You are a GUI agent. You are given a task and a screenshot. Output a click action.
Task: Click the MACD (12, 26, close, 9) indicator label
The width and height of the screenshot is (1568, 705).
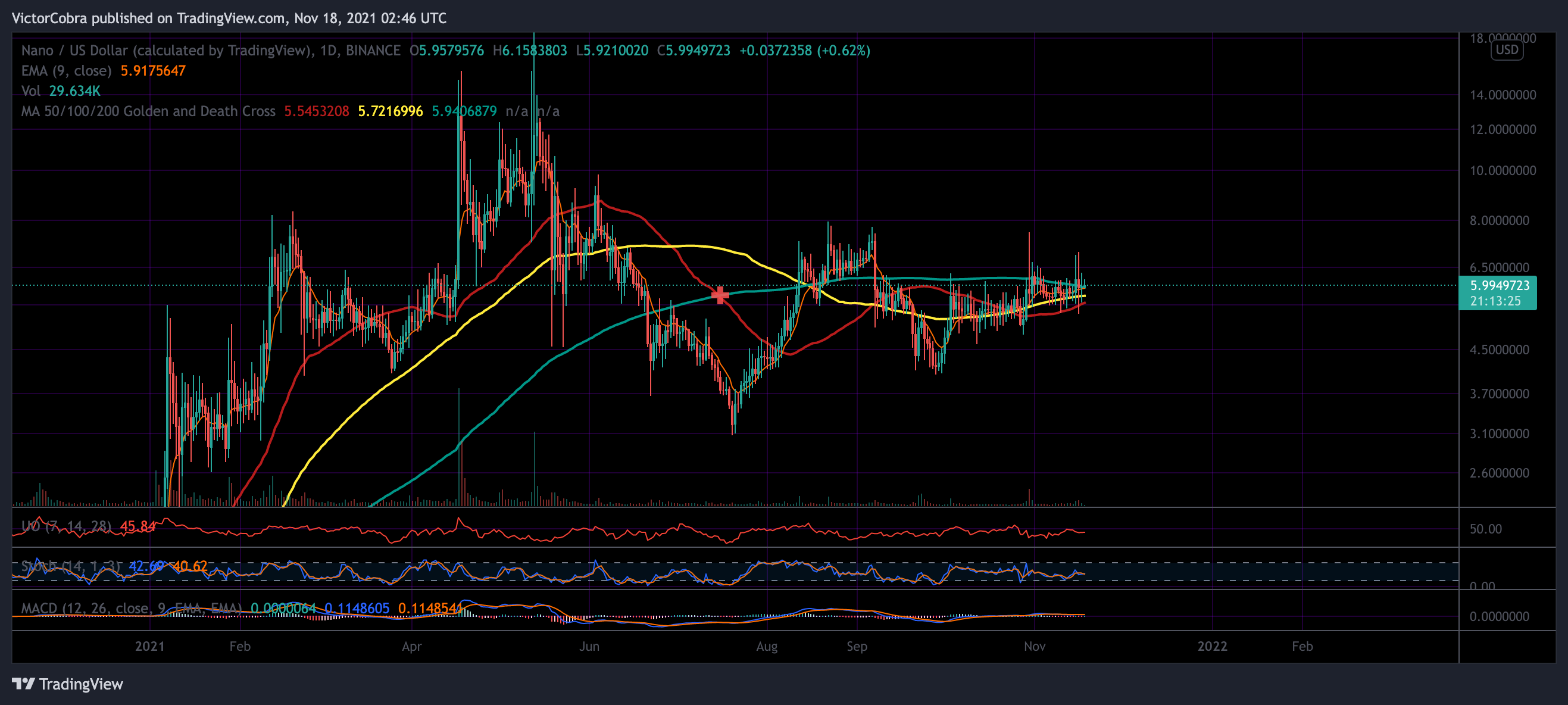[132, 608]
